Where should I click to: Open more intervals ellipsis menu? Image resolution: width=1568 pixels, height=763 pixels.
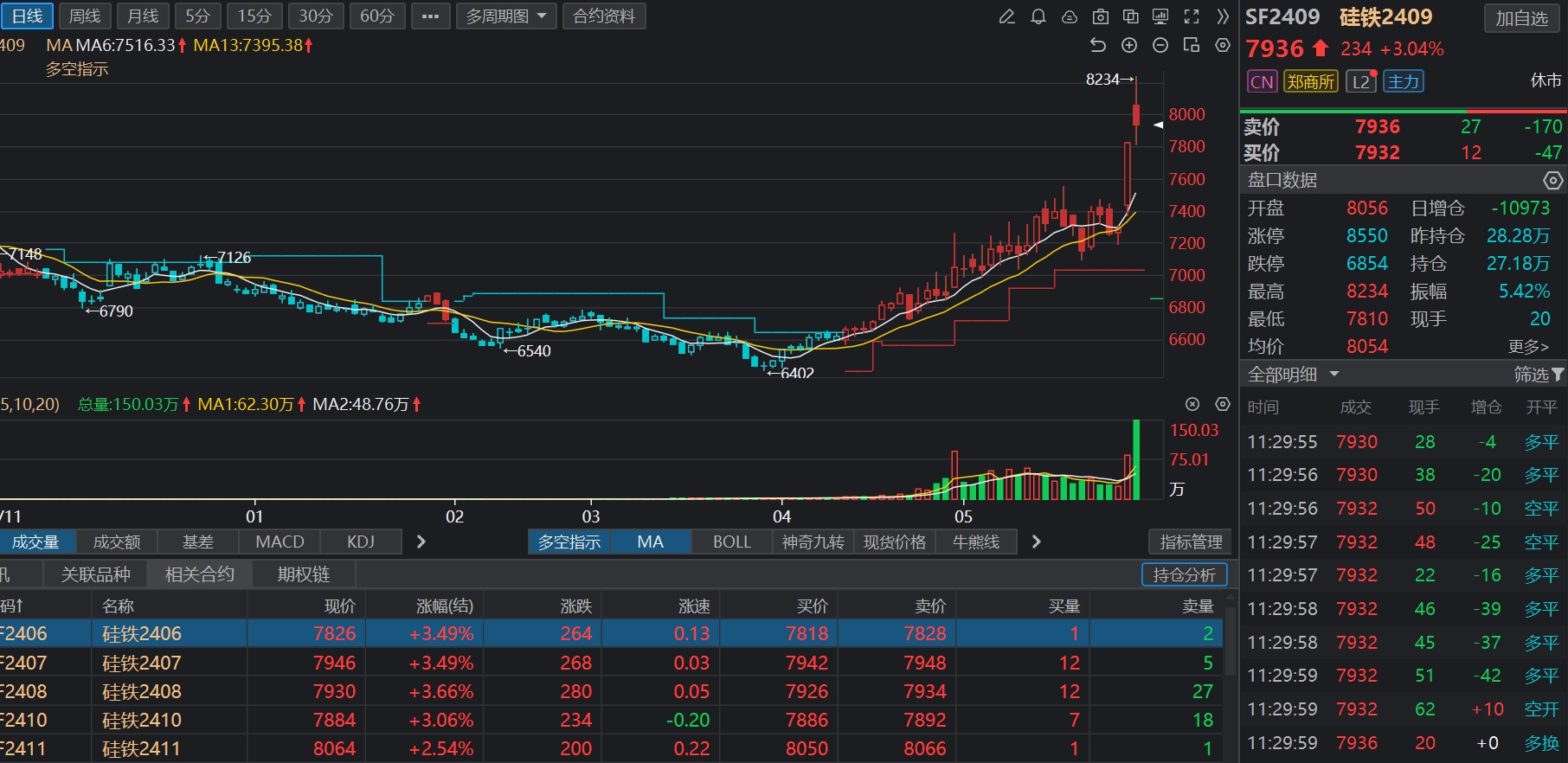(x=430, y=16)
